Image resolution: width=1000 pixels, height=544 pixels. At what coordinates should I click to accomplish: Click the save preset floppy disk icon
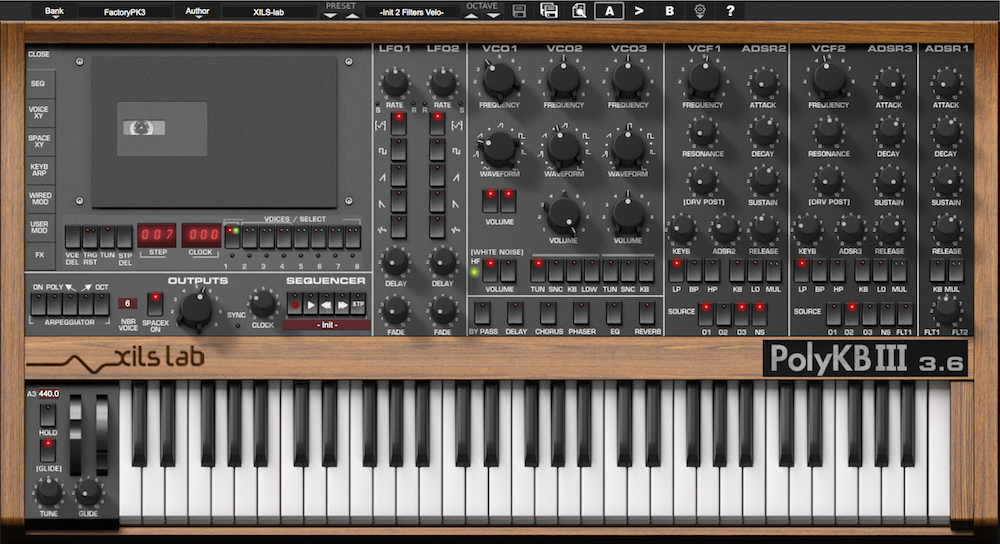[x=519, y=11]
